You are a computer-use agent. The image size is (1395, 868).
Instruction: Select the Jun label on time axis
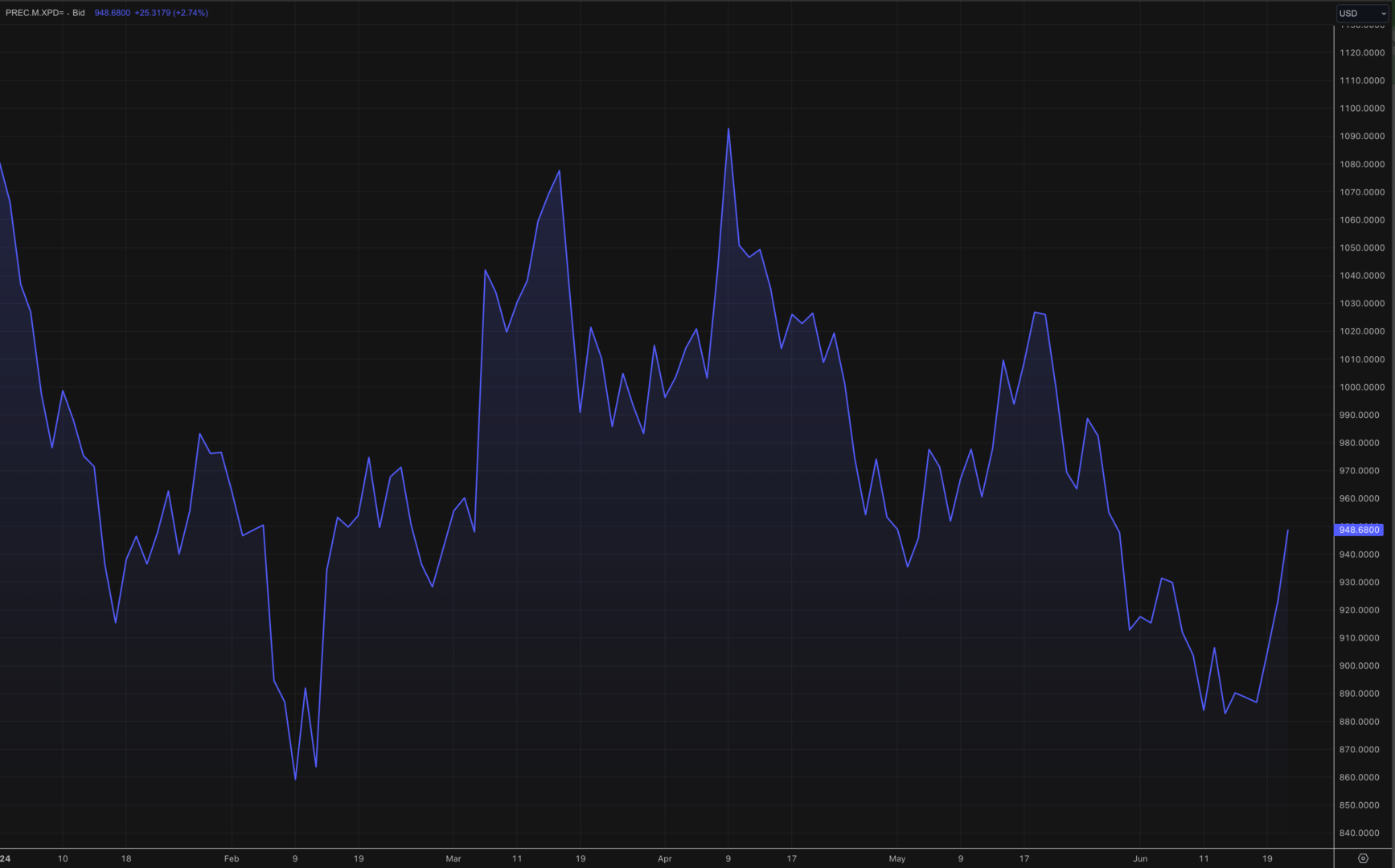(x=1140, y=858)
